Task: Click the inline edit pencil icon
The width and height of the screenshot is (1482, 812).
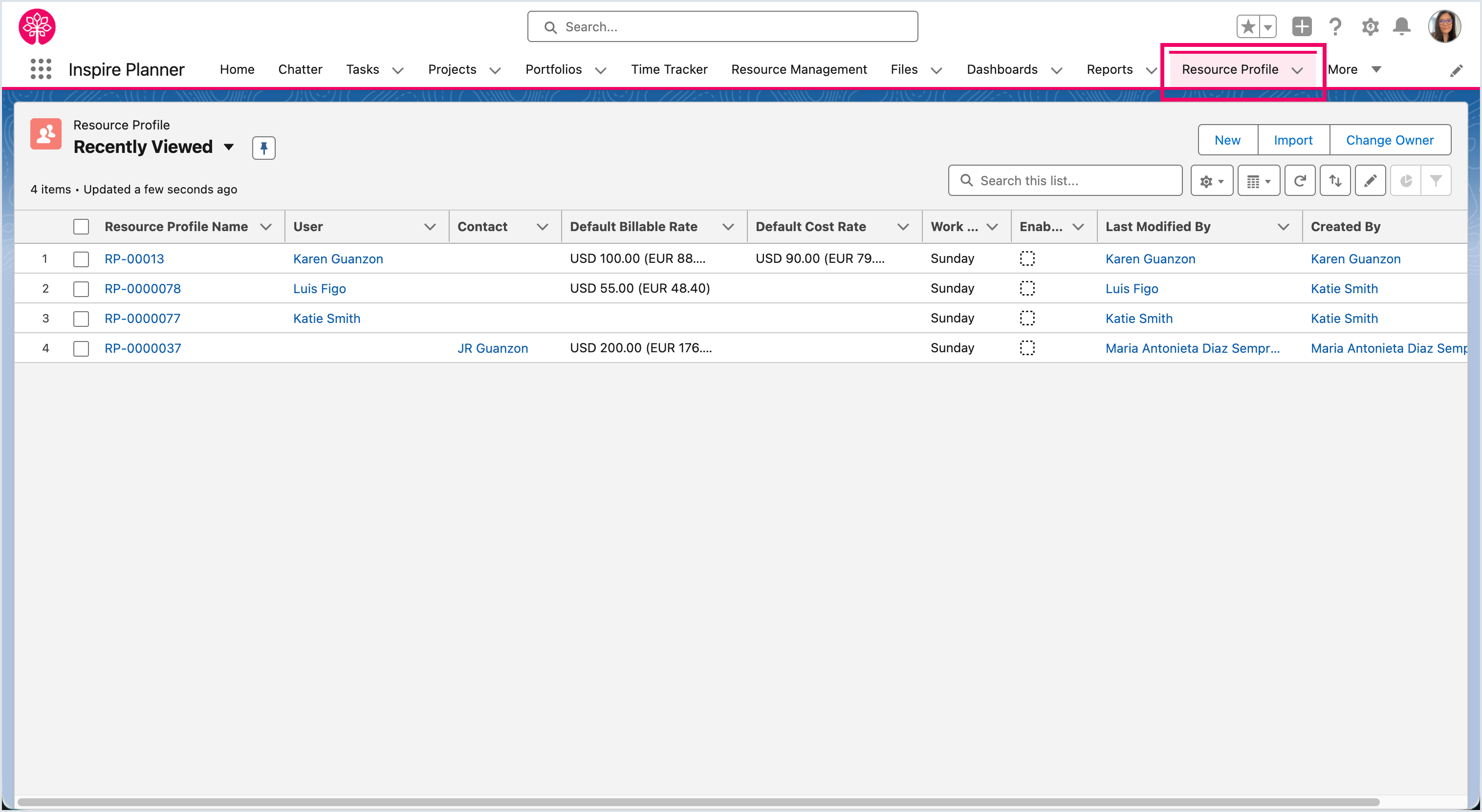Action: 1370,181
